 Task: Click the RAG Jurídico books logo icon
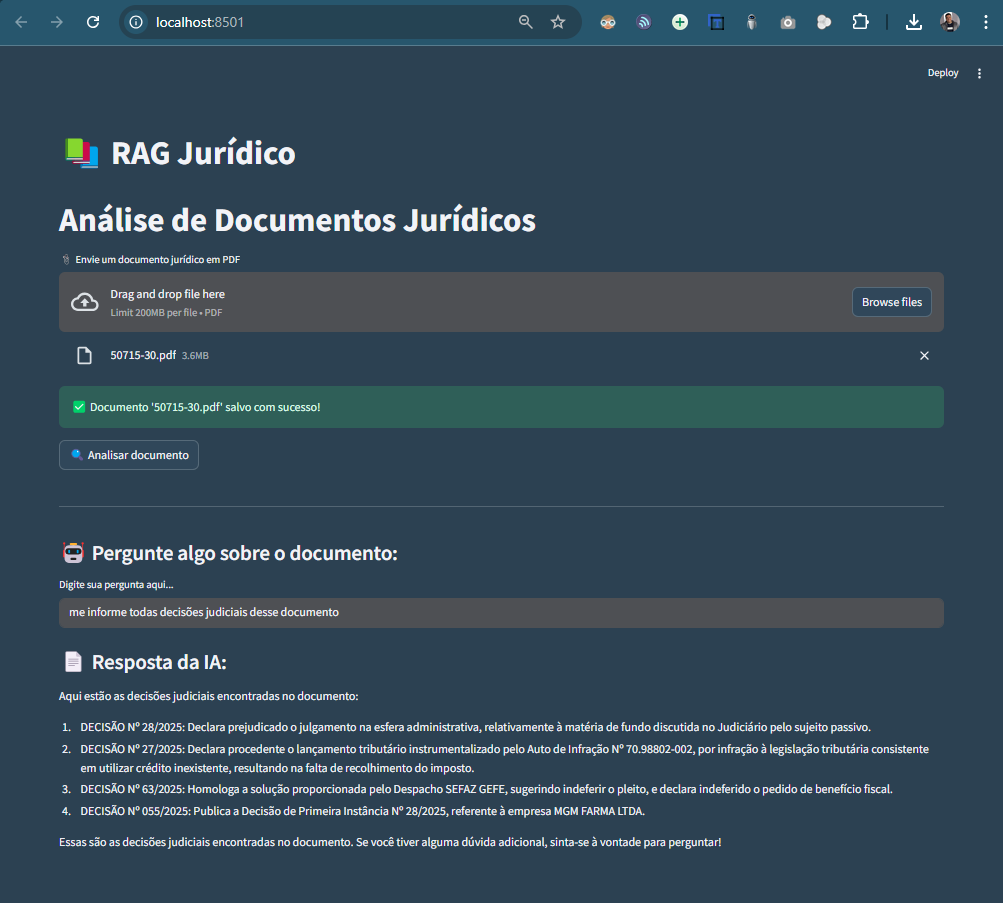pyautogui.click(x=81, y=152)
